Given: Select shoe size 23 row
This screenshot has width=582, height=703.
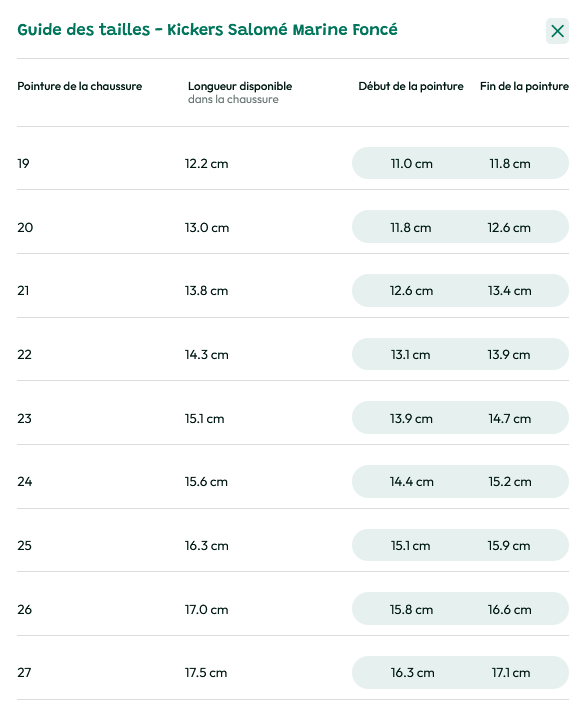Looking at the screenshot, I should pos(293,418).
